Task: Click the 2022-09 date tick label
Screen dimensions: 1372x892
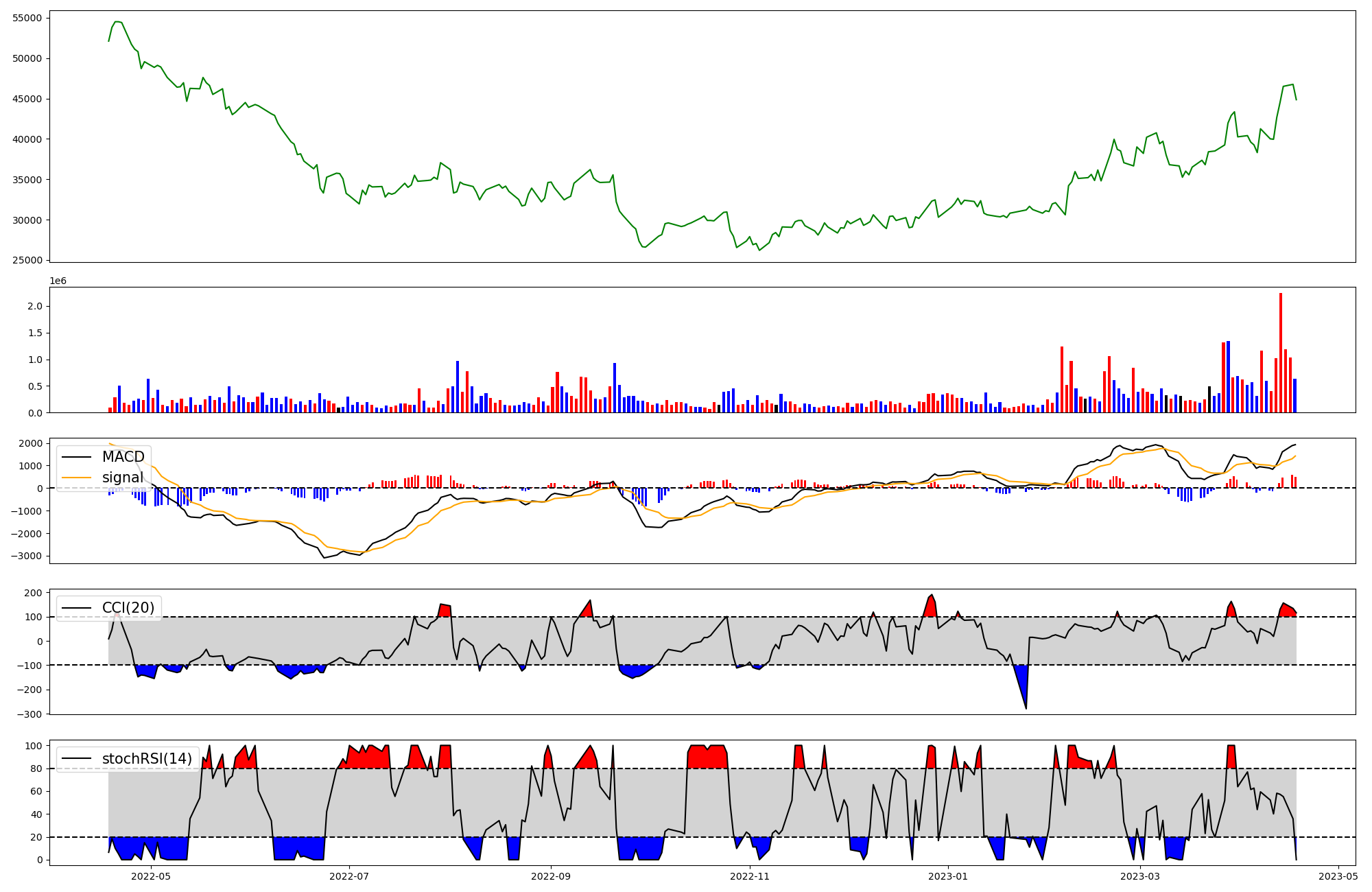Action: [551, 876]
